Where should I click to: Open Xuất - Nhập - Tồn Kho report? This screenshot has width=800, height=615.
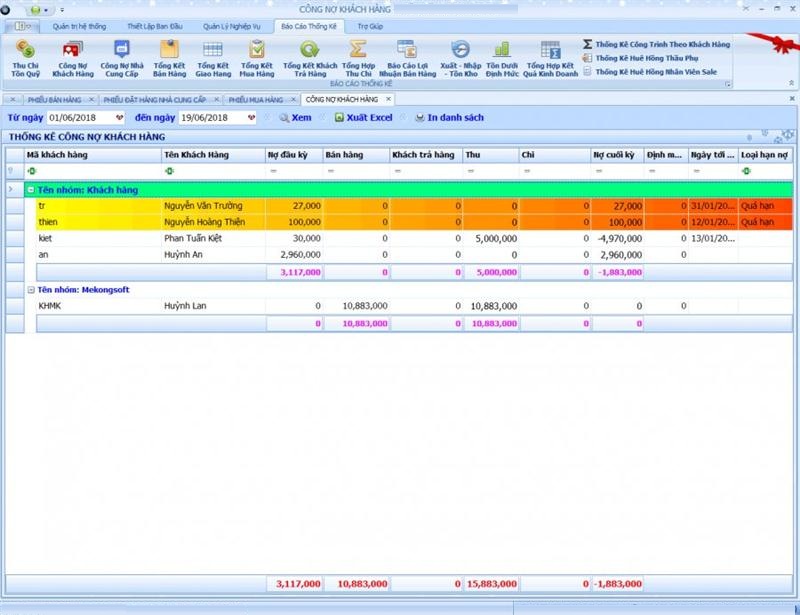coord(460,56)
